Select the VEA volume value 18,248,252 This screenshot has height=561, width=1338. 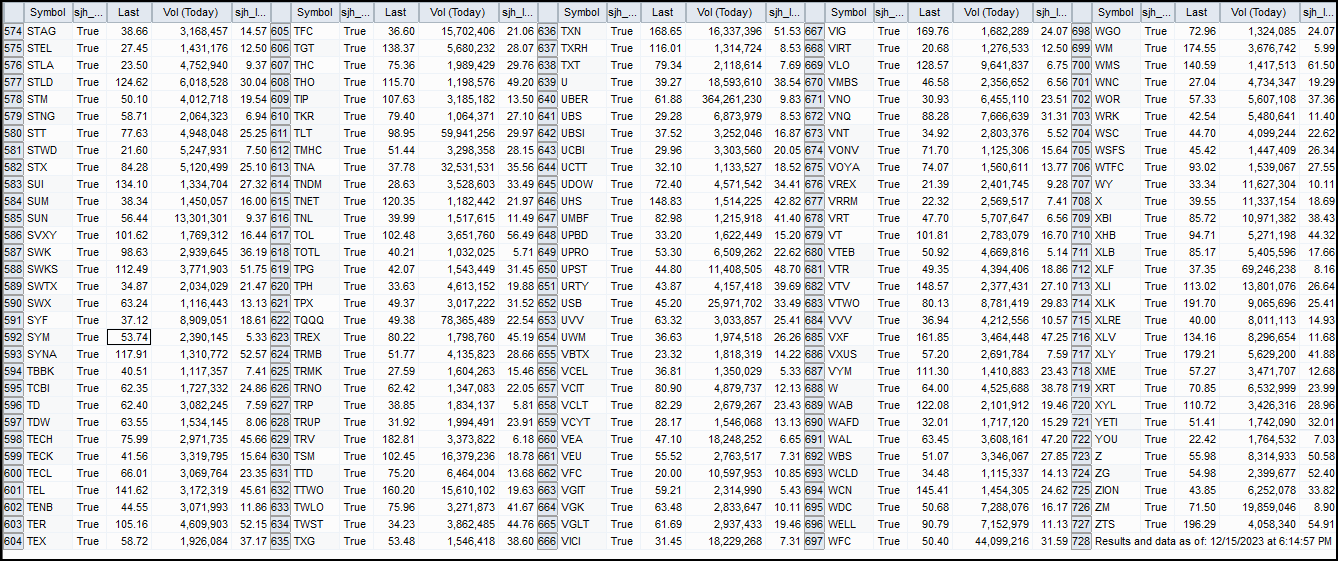click(x=727, y=439)
